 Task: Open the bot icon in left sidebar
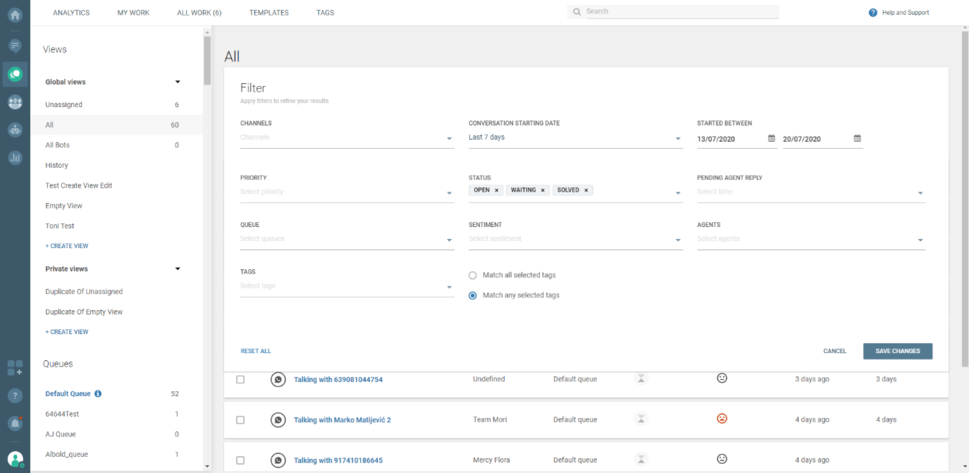pyautogui.click(x=15, y=129)
